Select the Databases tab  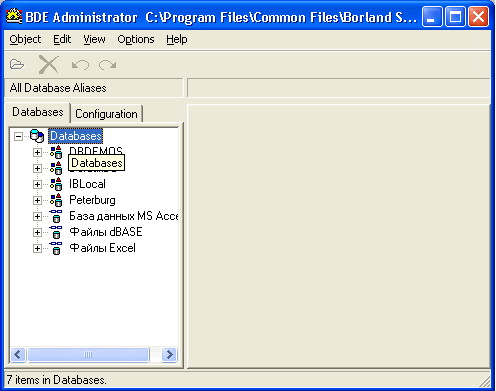38,112
